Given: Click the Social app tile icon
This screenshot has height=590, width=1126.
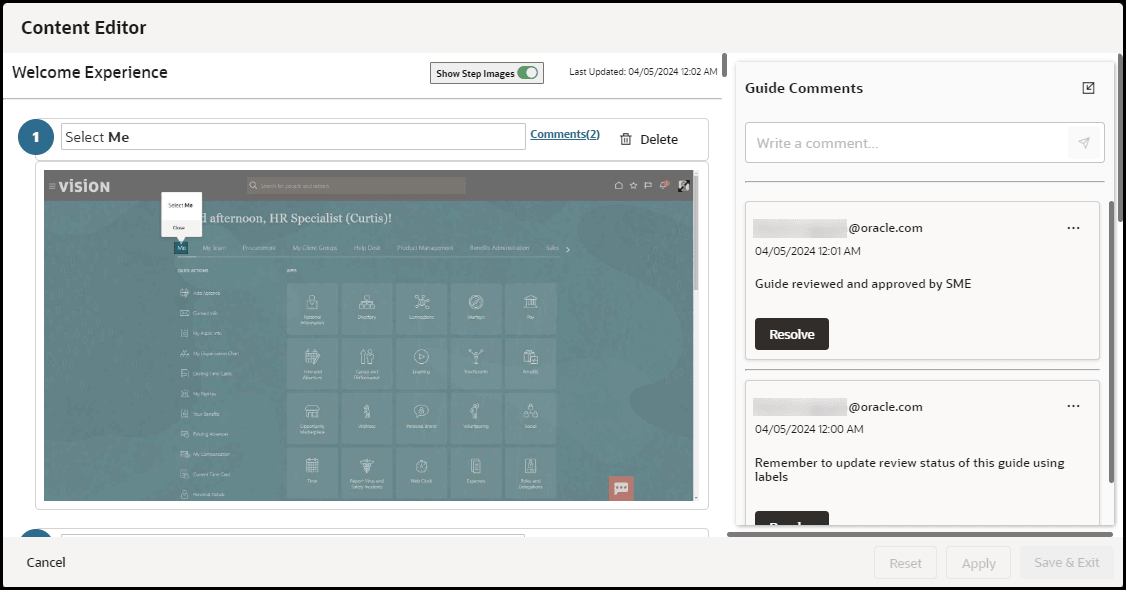Looking at the screenshot, I should point(531,411).
